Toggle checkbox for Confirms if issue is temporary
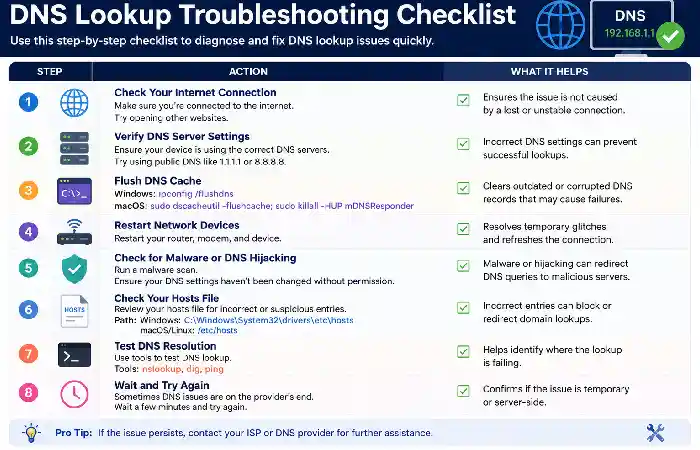The height and width of the screenshot is (450, 700). click(x=463, y=391)
